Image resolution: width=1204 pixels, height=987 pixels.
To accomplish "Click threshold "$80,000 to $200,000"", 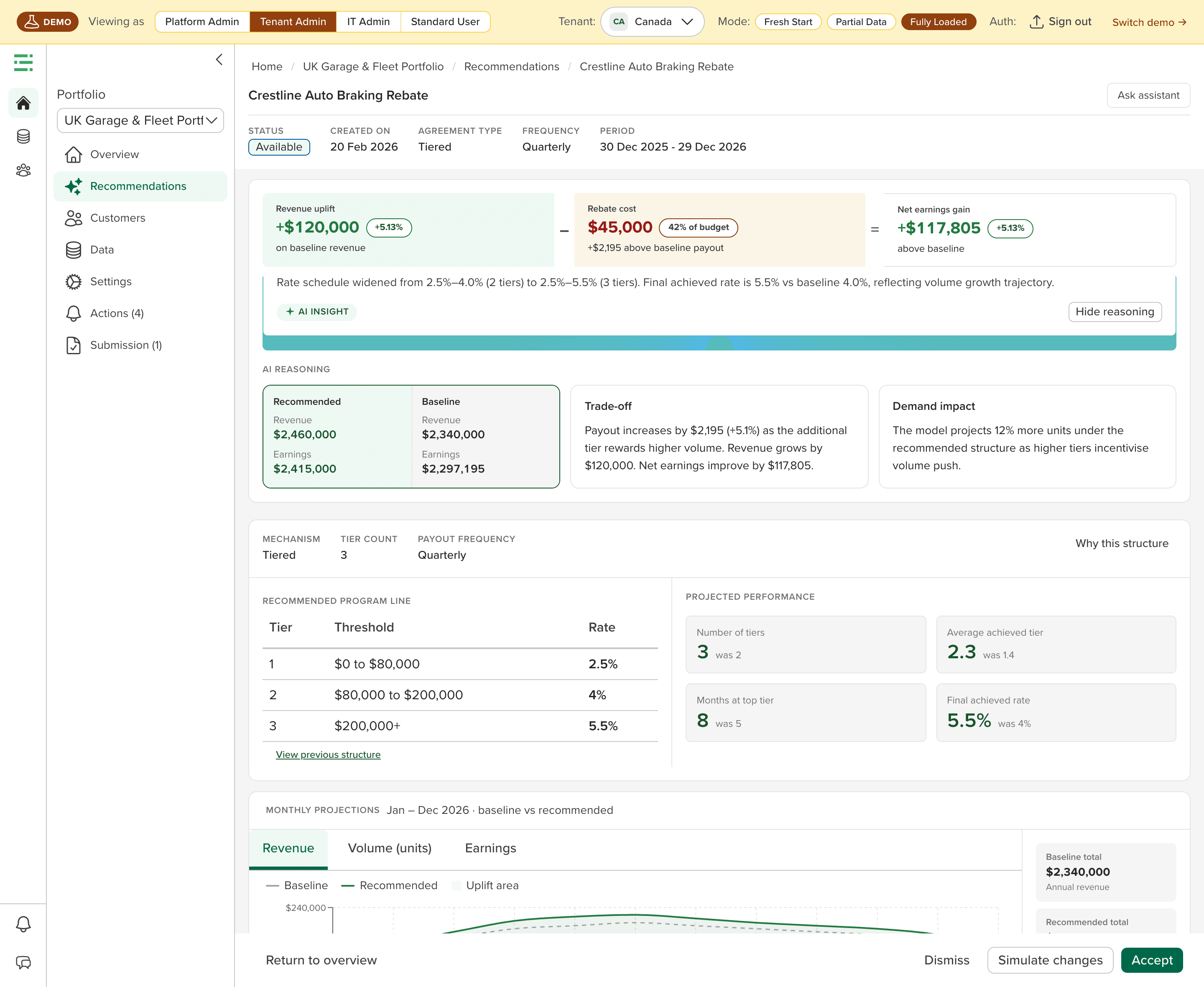I will [398, 695].
